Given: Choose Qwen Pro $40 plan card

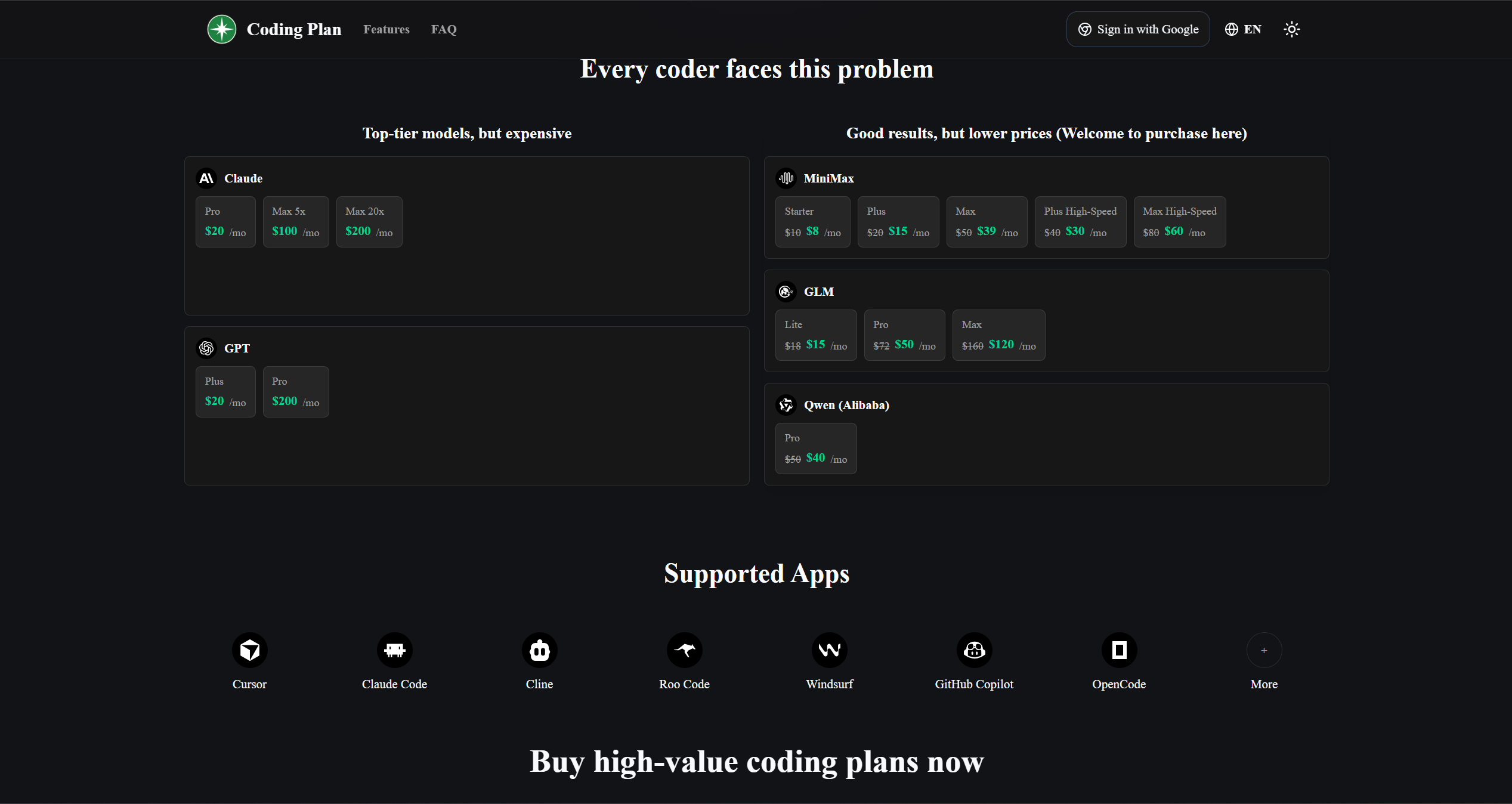Looking at the screenshot, I should 815,449.
